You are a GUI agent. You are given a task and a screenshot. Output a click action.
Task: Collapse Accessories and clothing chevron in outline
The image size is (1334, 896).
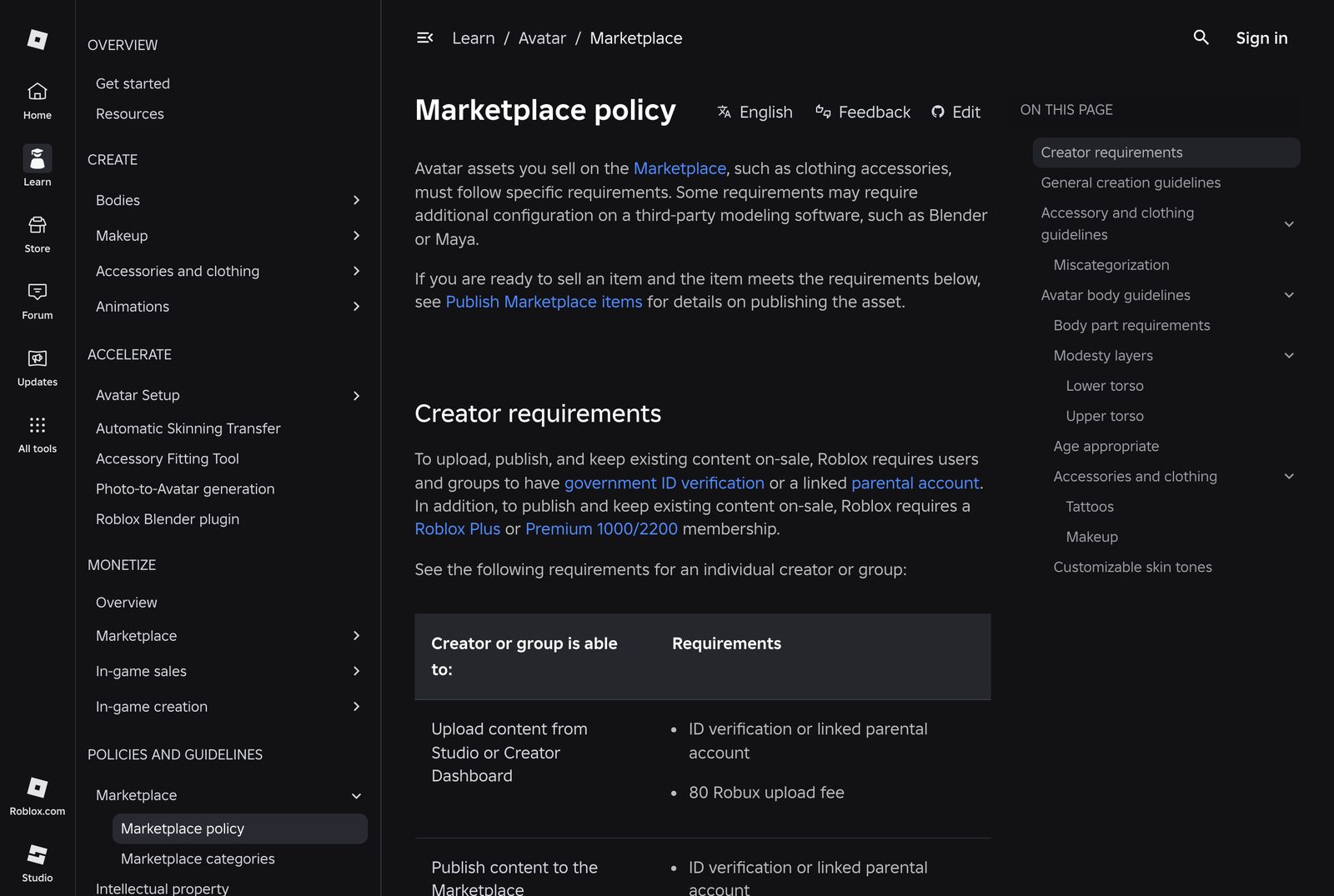1289,477
